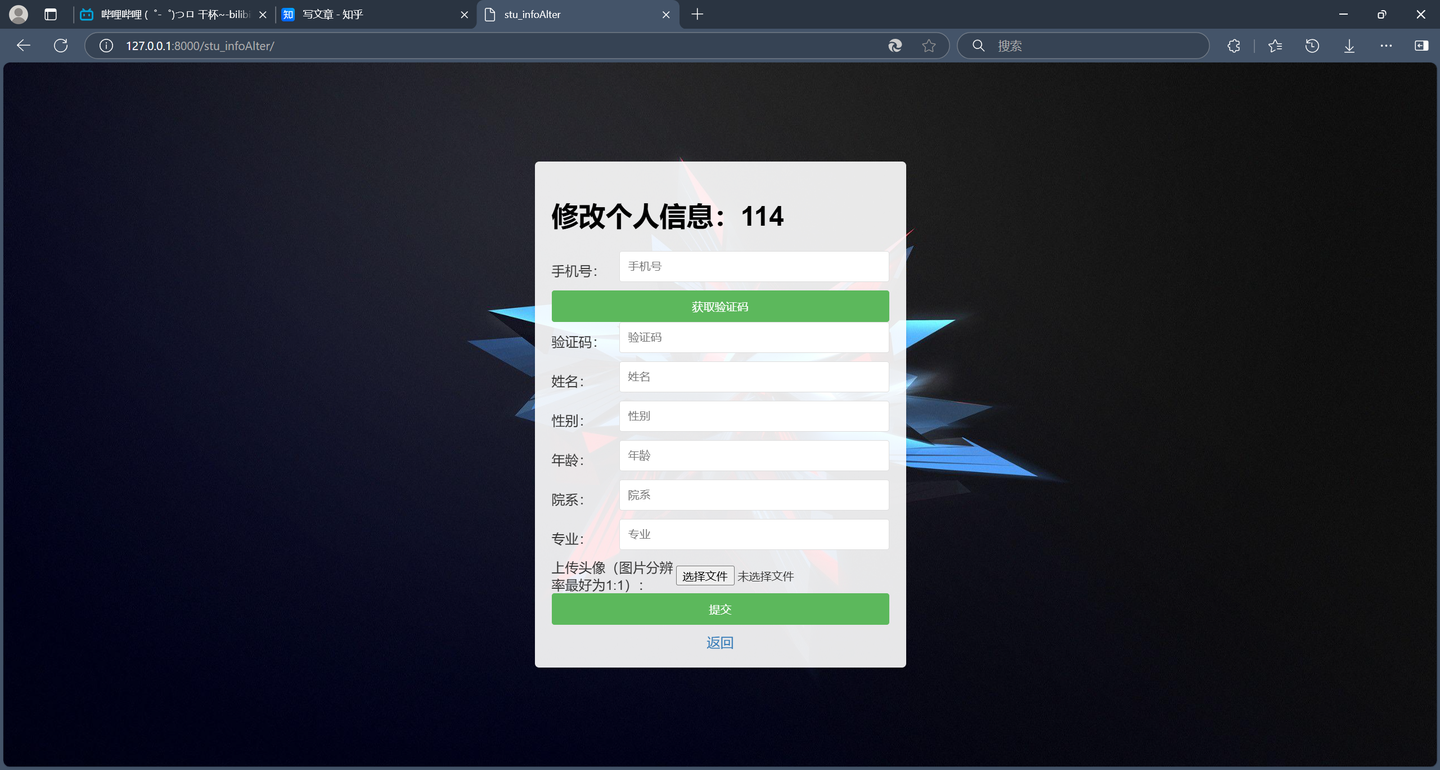Viewport: 1440px width, 770px height.
Task: Open the Copilot sidebar panel icon
Action: coord(1422,45)
